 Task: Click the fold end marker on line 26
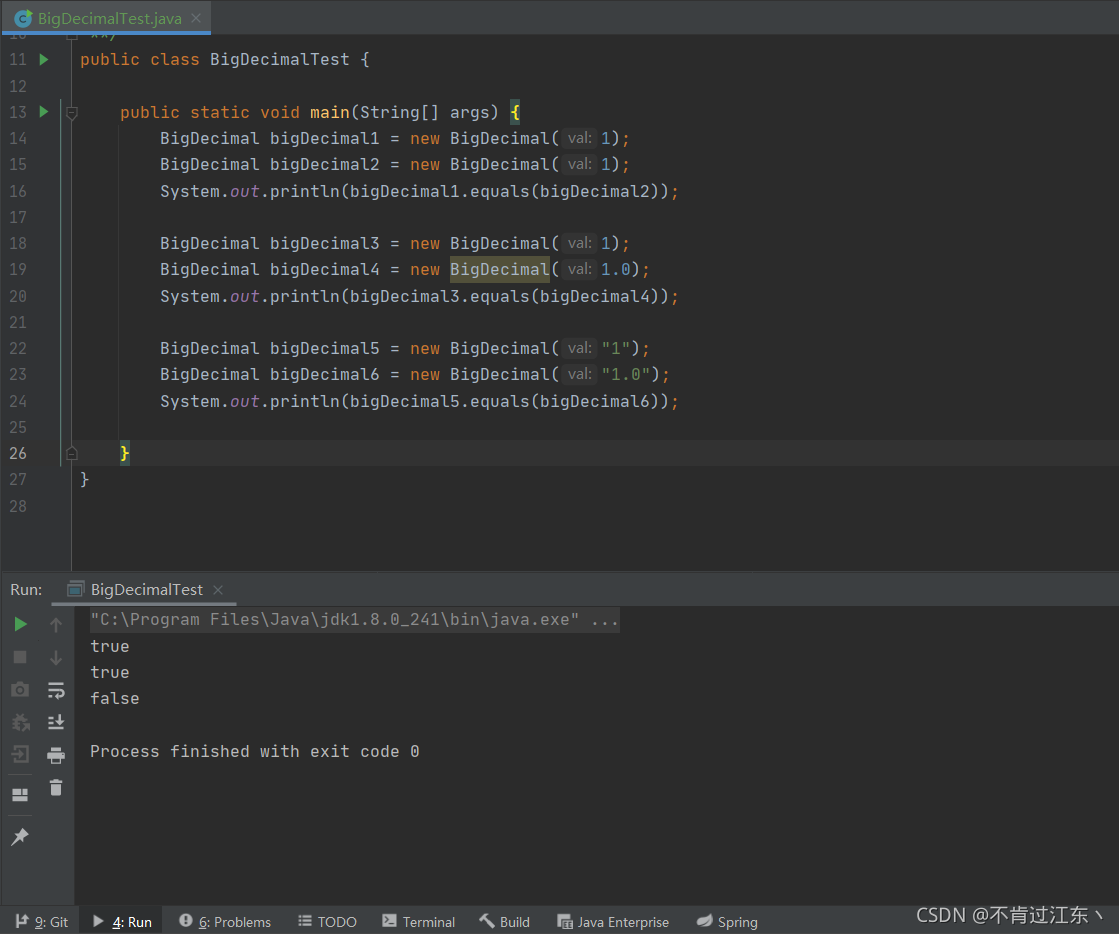pyautogui.click(x=71, y=453)
